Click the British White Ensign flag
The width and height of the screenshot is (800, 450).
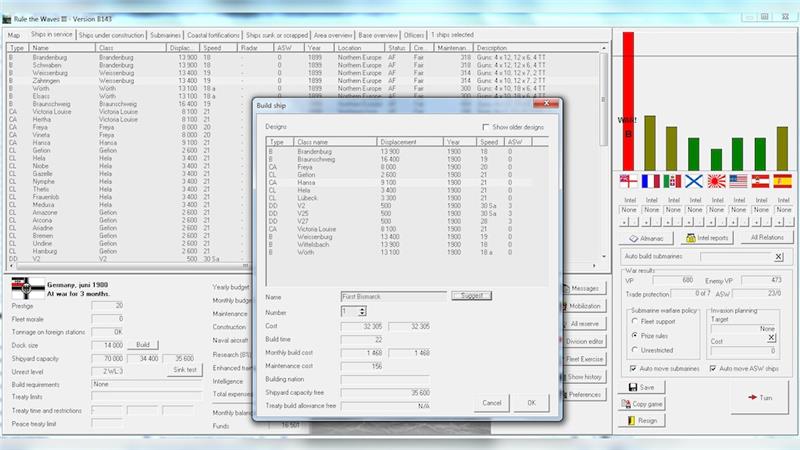(x=628, y=181)
